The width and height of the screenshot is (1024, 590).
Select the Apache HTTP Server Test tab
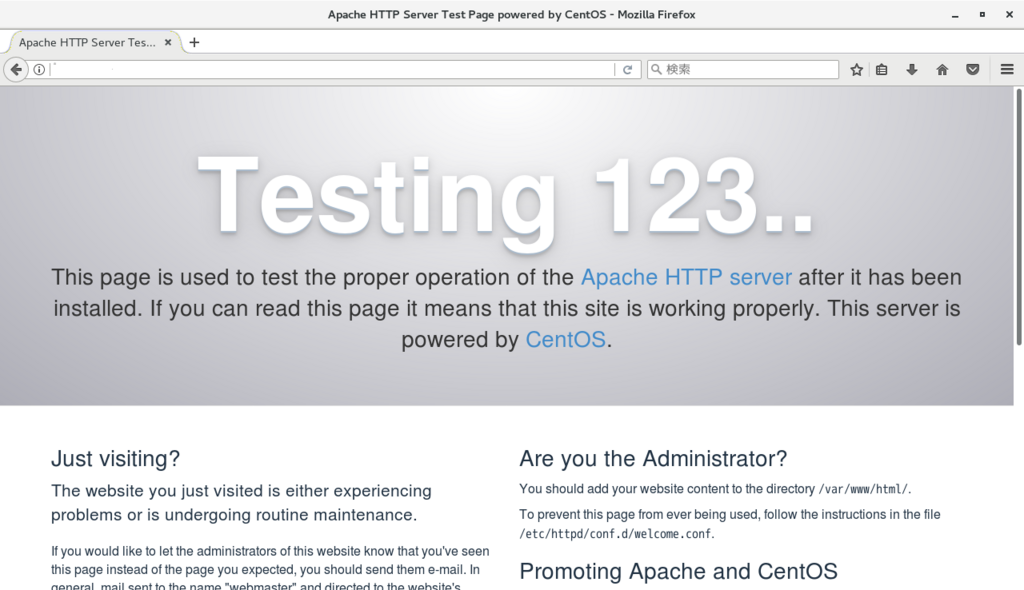[x=93, y=42]
